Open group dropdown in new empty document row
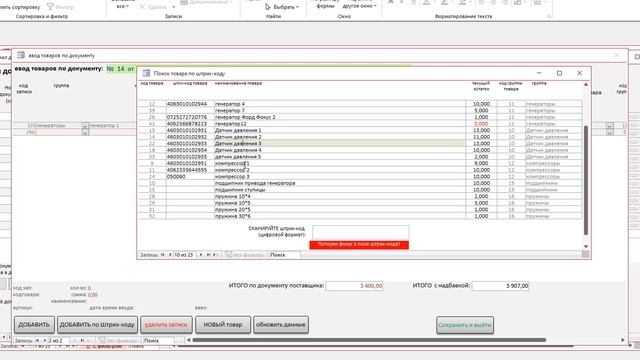This screenshot has width=640, height=360. 85,132
